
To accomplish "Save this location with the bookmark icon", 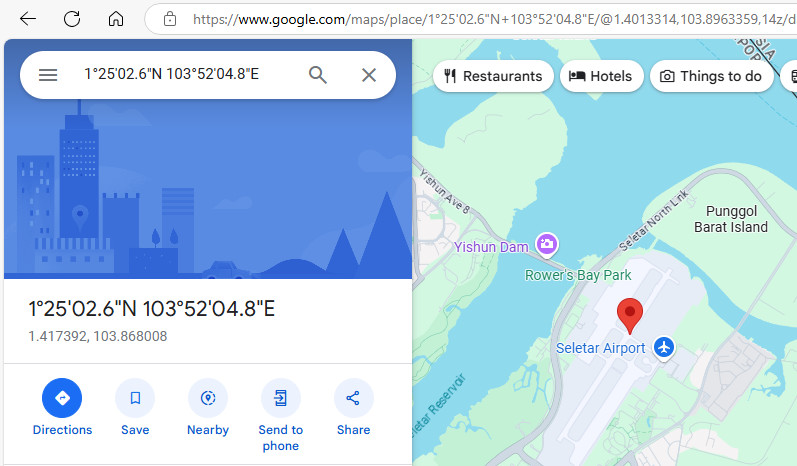I will [135, 398].
